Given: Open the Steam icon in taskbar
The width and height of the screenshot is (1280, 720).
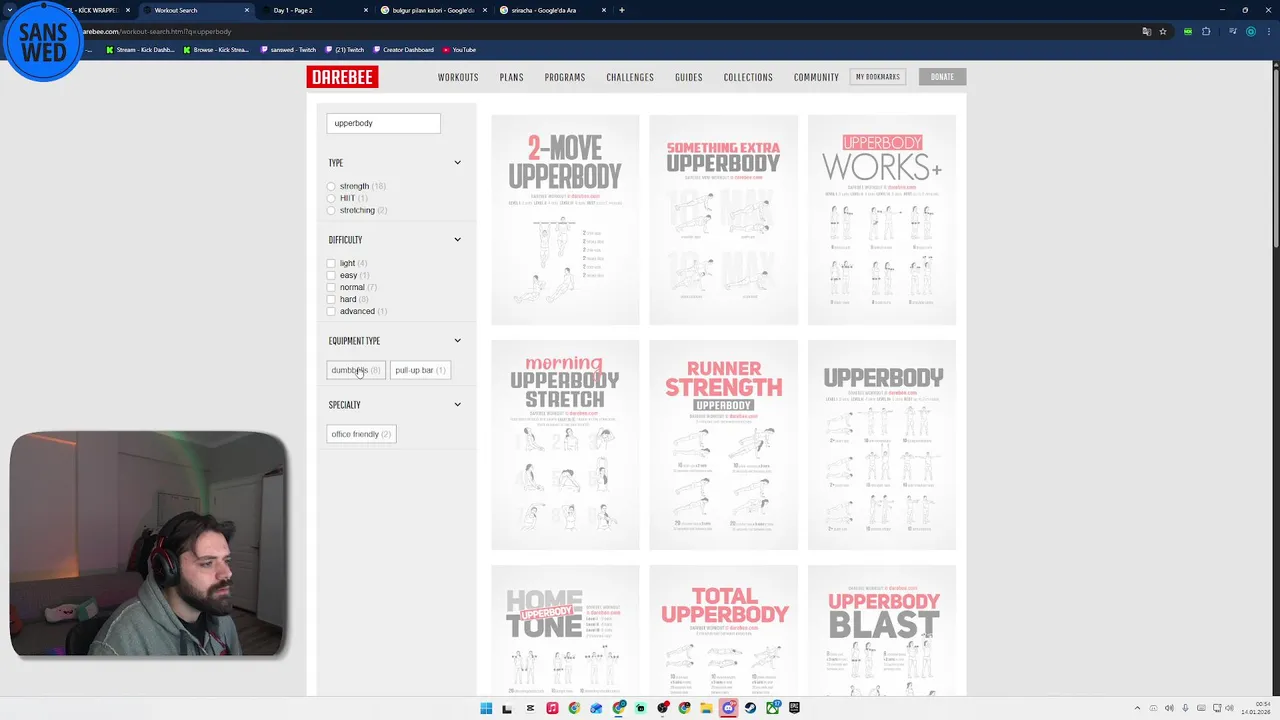Looking at the screenshot, I should [x=750, y=708].
